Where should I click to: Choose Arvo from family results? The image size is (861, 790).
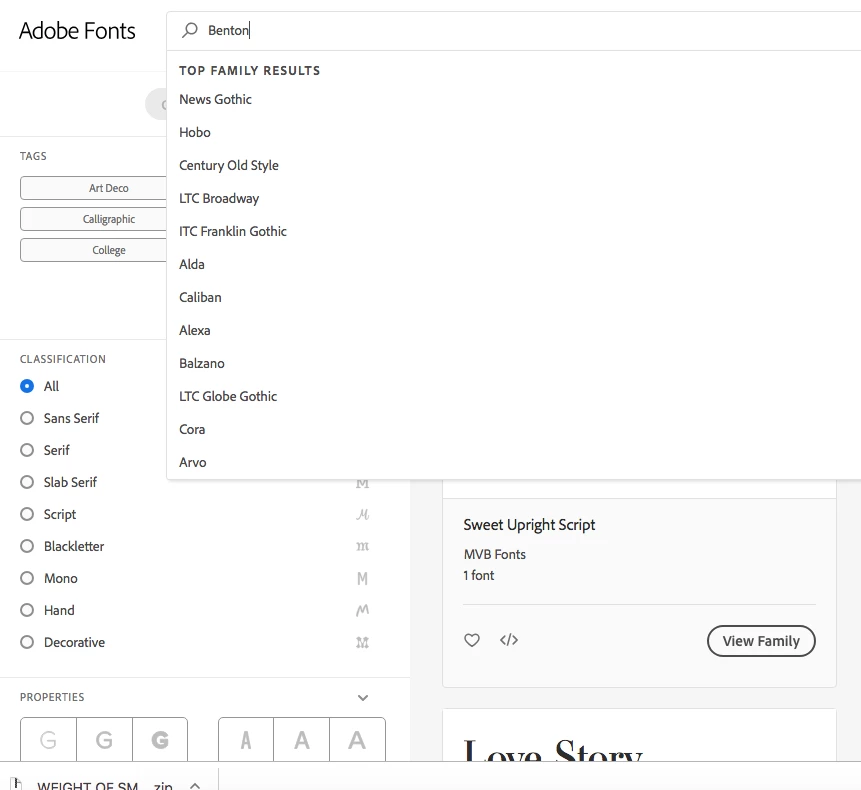pyautogui.click(x=193, y=462)
